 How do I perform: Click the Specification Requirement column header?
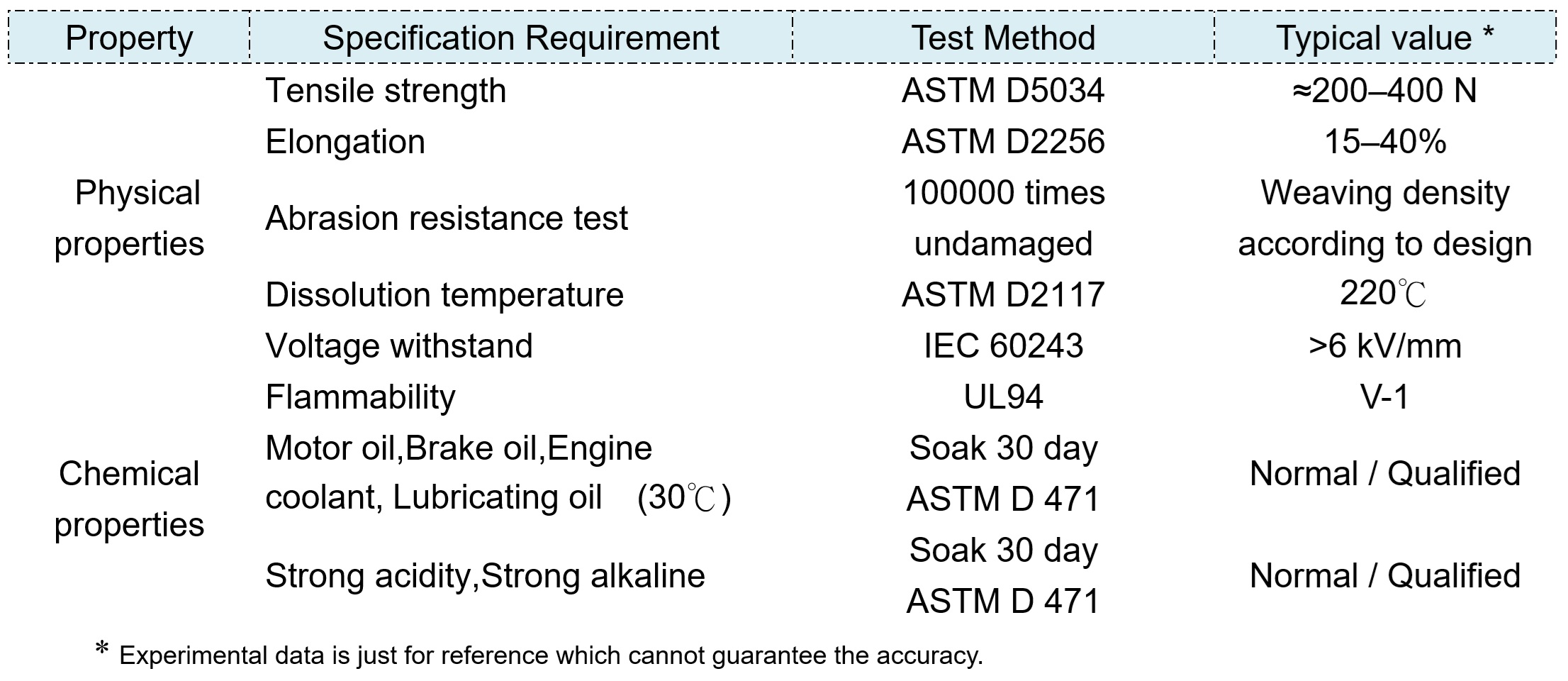click(521, 38)
